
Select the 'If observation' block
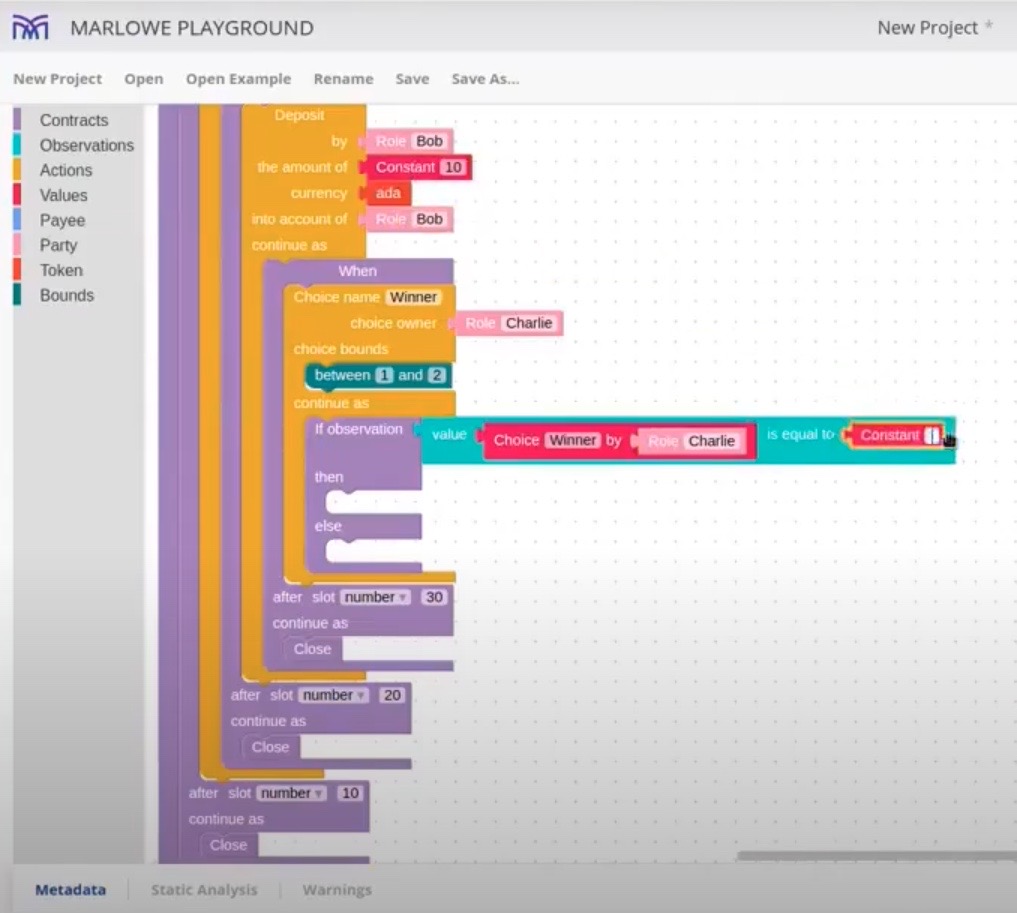[358, 429]
